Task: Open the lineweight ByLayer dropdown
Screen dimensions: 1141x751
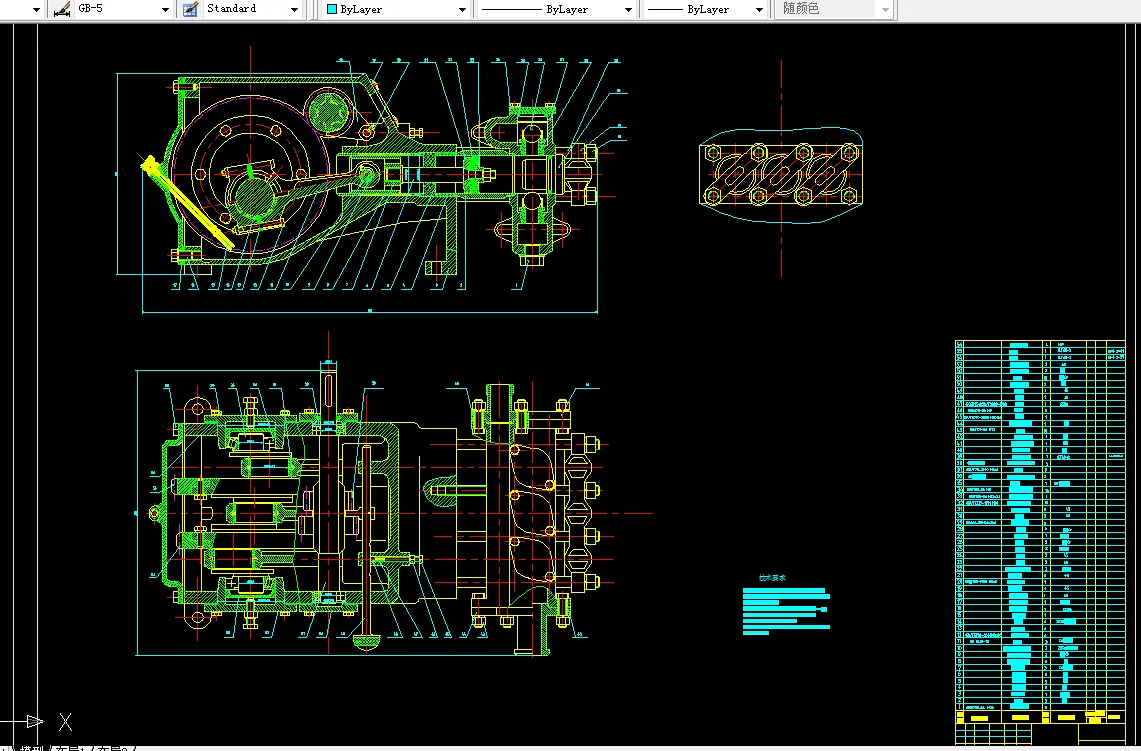Action: click(x=759, y=9)
